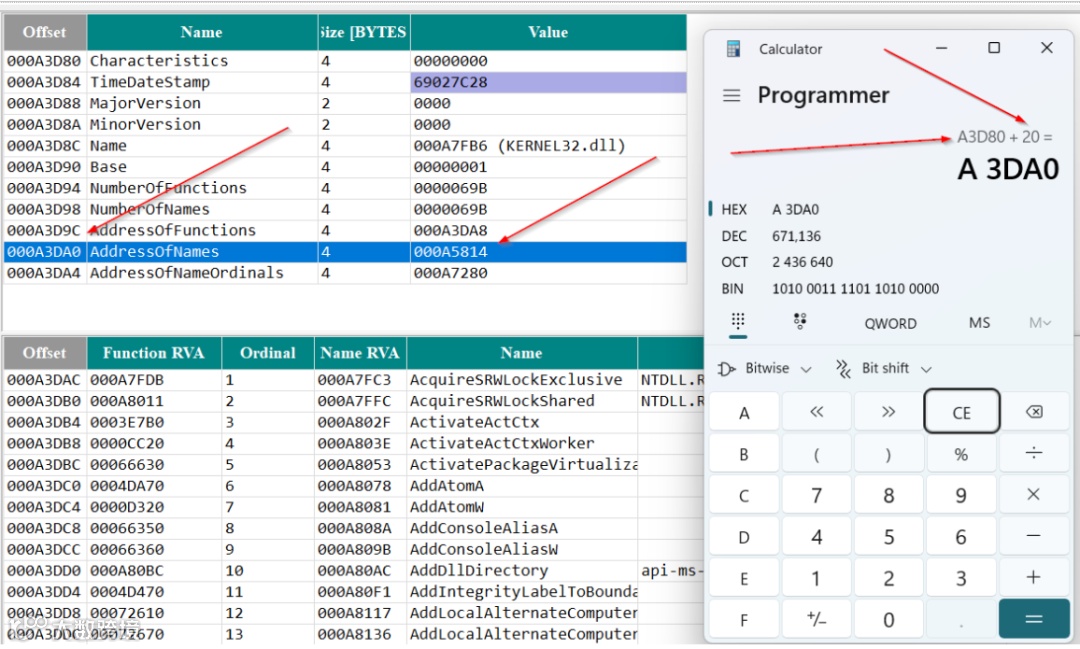The height and width of the screenshot is (649, 1080).
Task: Switch to the full keypad icon
Action: pos(738,322)
